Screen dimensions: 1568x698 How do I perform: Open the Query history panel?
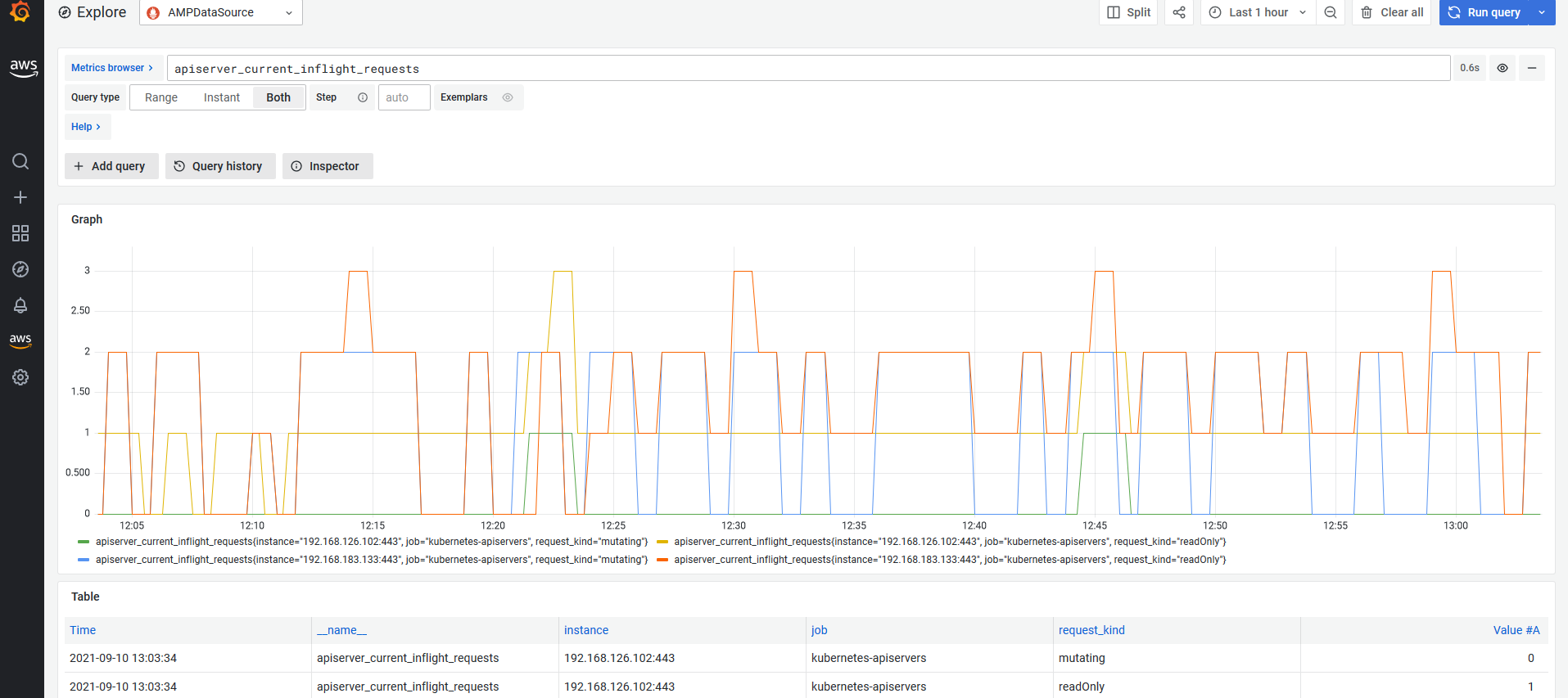(x=219, y=166)
